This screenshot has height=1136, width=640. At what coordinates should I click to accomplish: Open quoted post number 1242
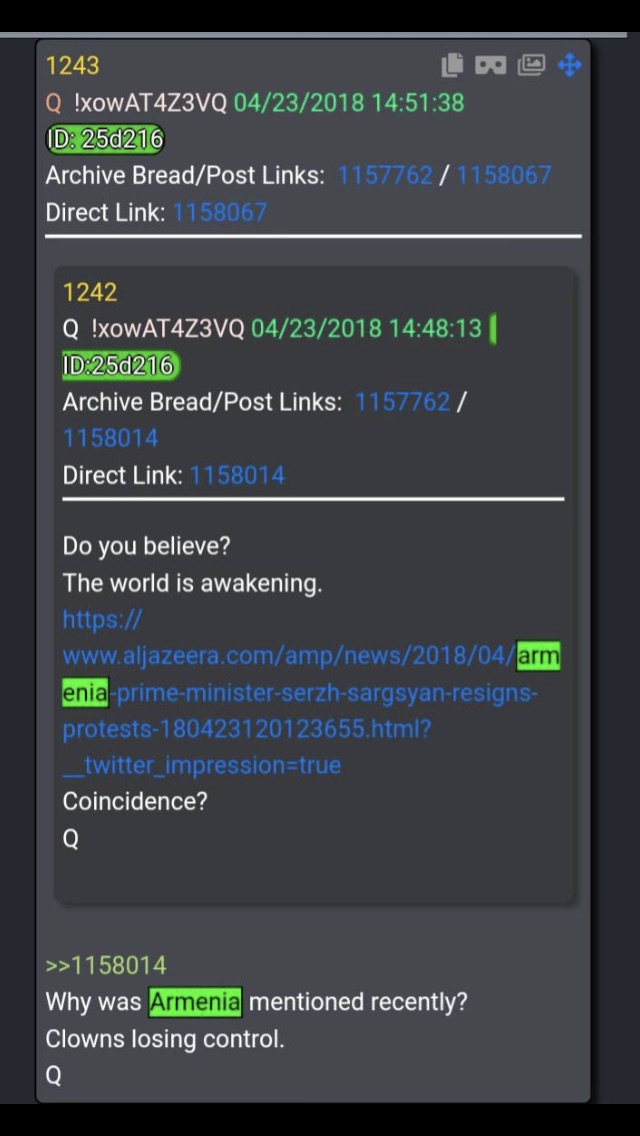(90, 292)
